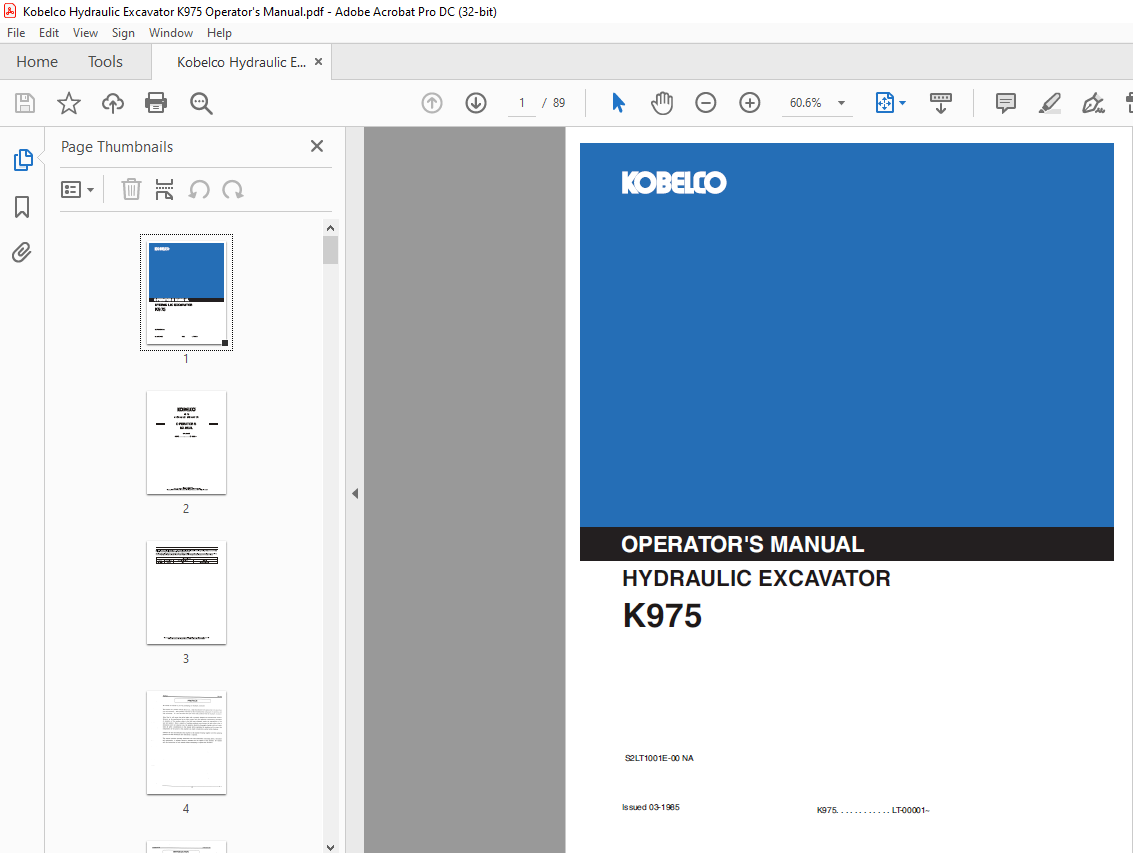Image resolution: width=1133 pixels, height=853 pixels.
Task: Open zoom level 60.6% dropdown
Action: [x=841, y=103]
